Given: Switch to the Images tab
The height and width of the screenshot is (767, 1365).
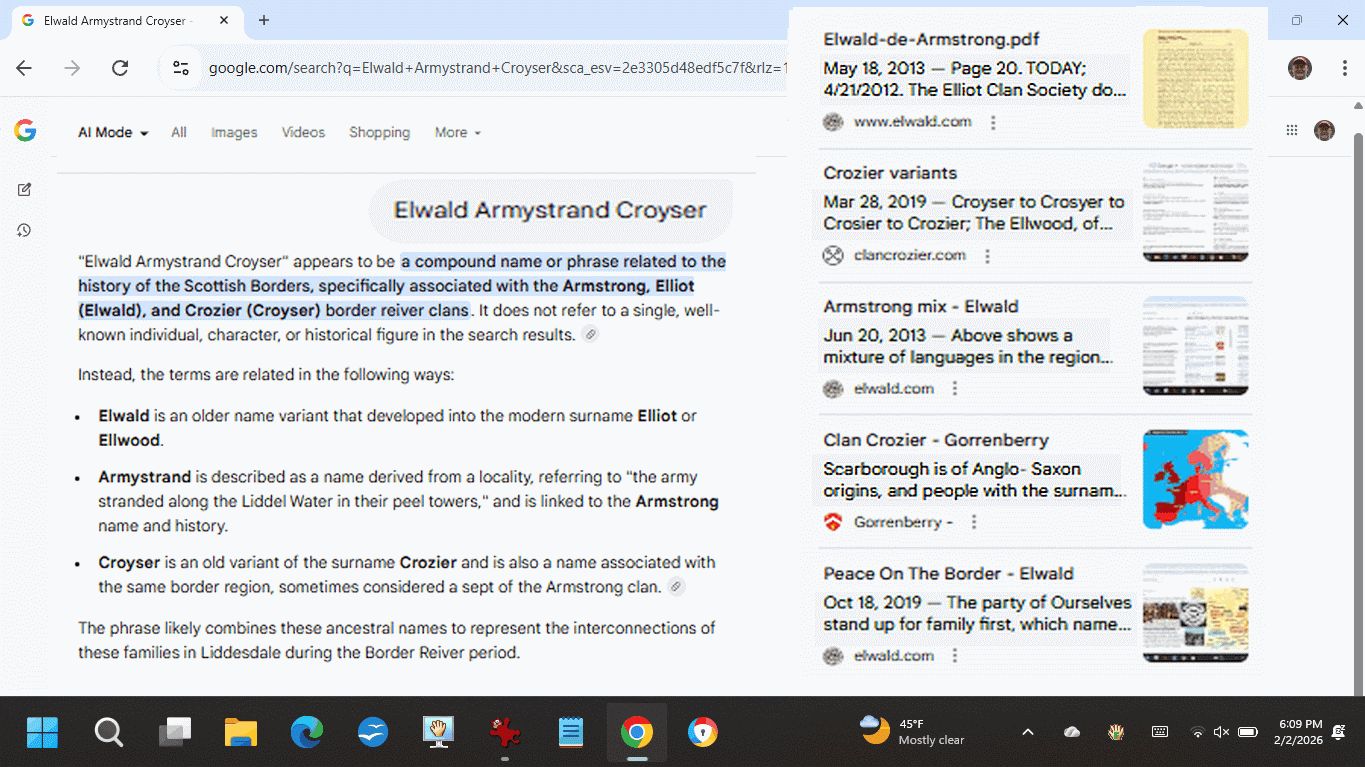Looking at the screenshot, I should click(234, 133).
